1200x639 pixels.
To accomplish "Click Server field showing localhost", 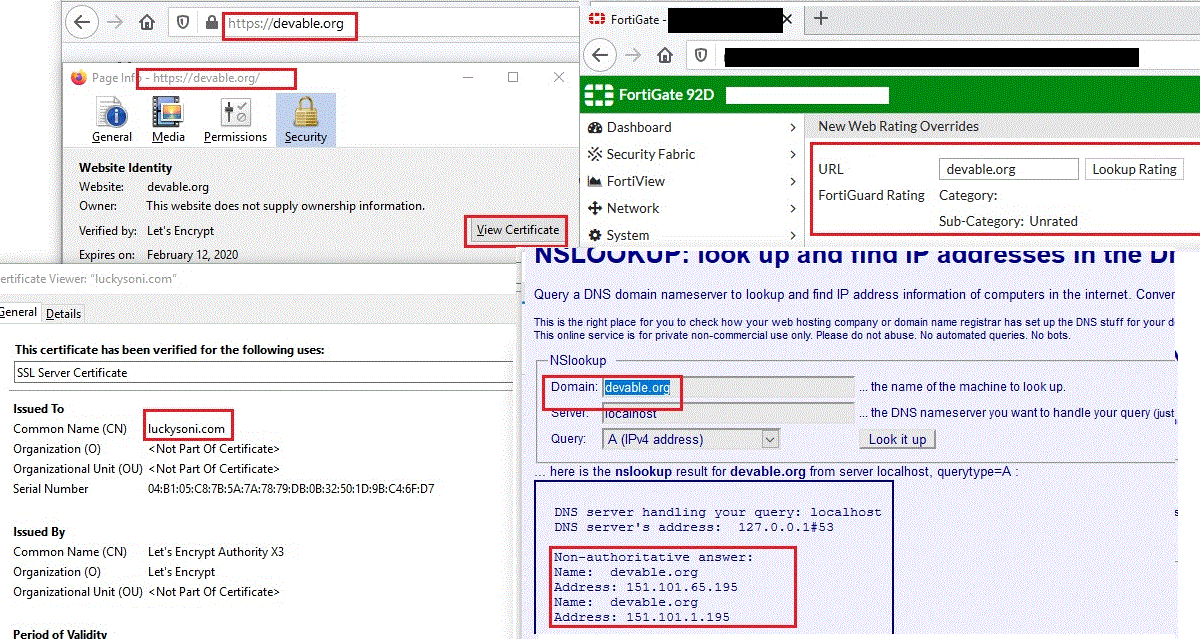I will tap(728, 413).
